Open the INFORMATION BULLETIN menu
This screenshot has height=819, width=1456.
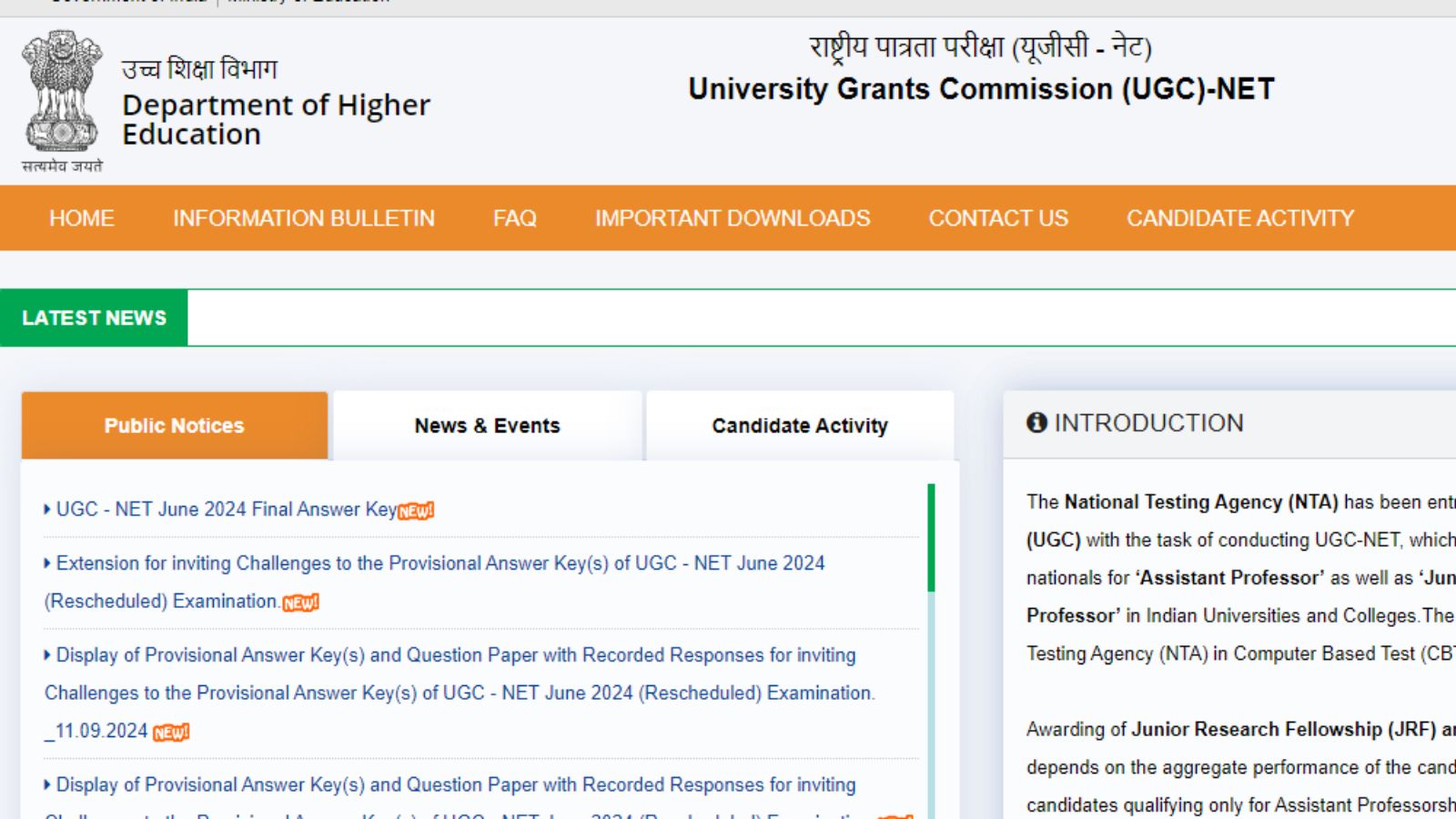302,218
